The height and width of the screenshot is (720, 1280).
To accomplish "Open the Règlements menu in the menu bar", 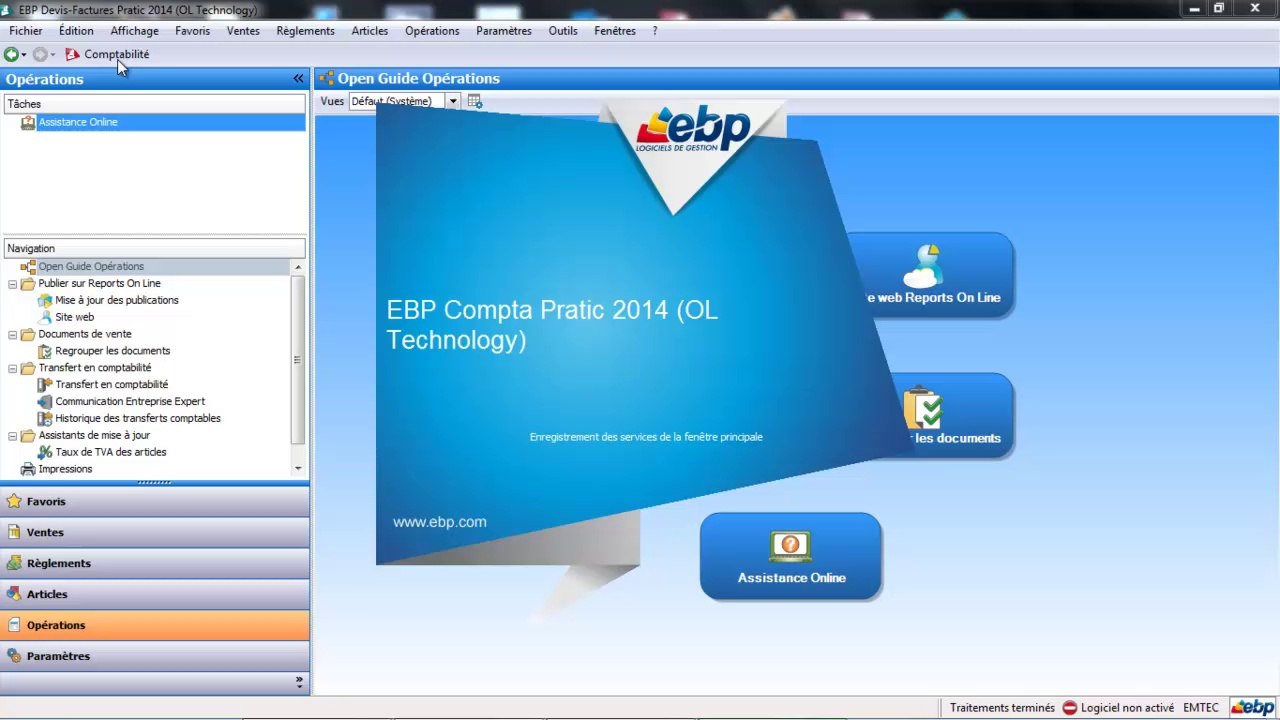I will (306, 31).
